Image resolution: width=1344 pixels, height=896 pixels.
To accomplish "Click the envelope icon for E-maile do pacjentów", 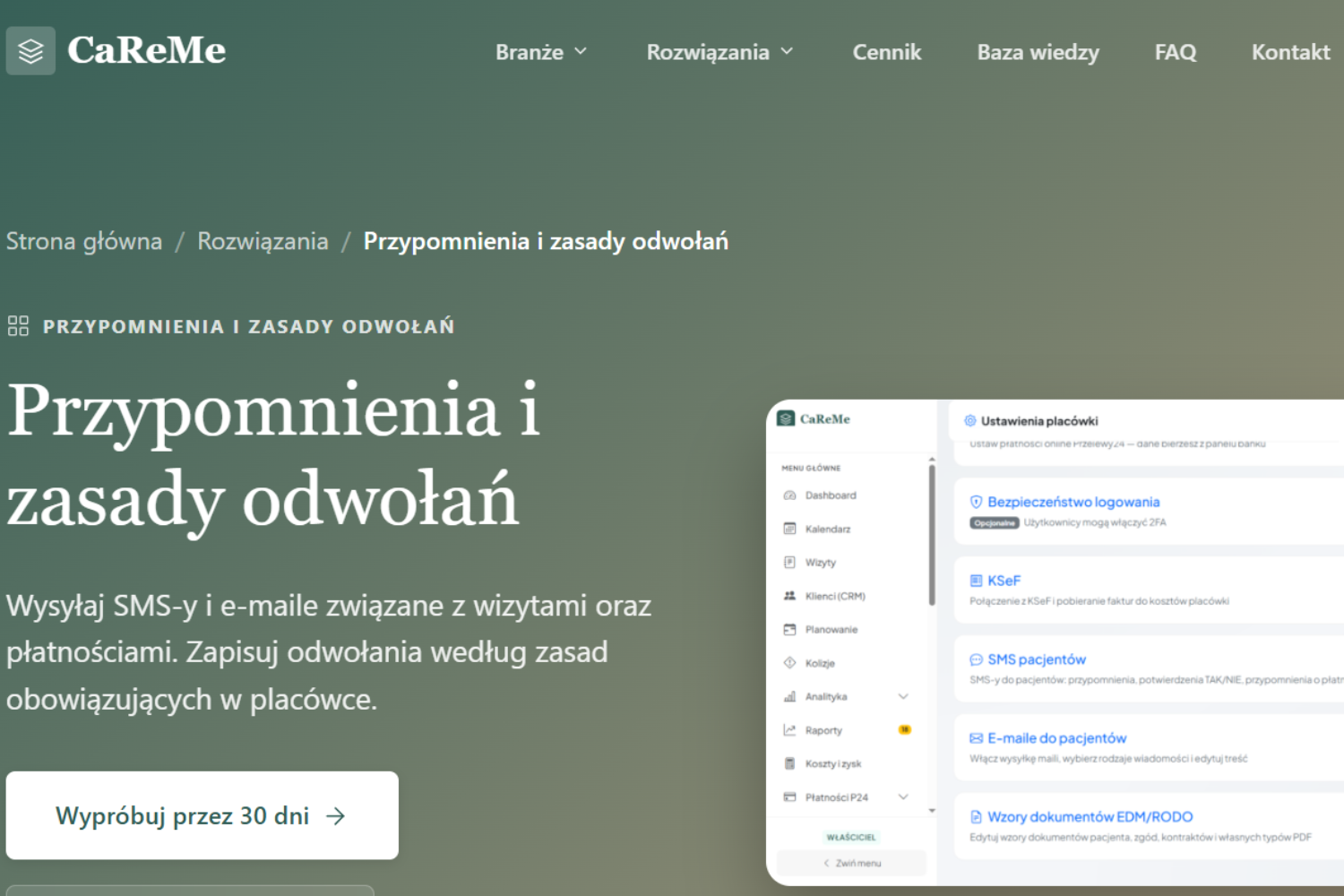I will point(976,738).
